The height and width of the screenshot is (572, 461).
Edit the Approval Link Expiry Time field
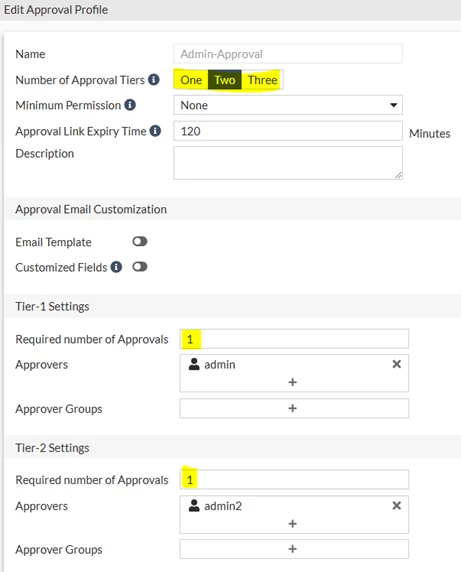click(x=288, y=131)
